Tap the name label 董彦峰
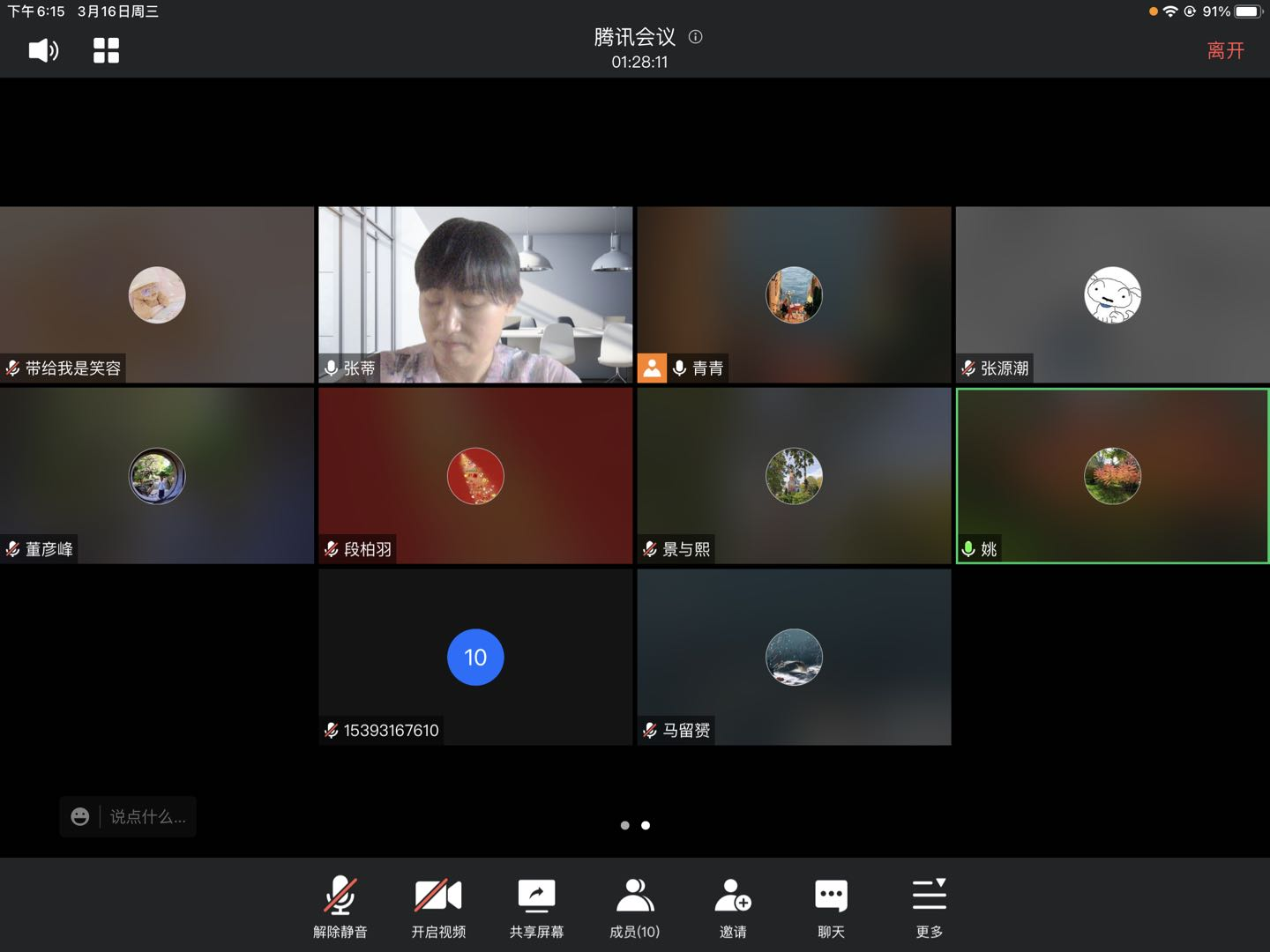 pos(49,549)
